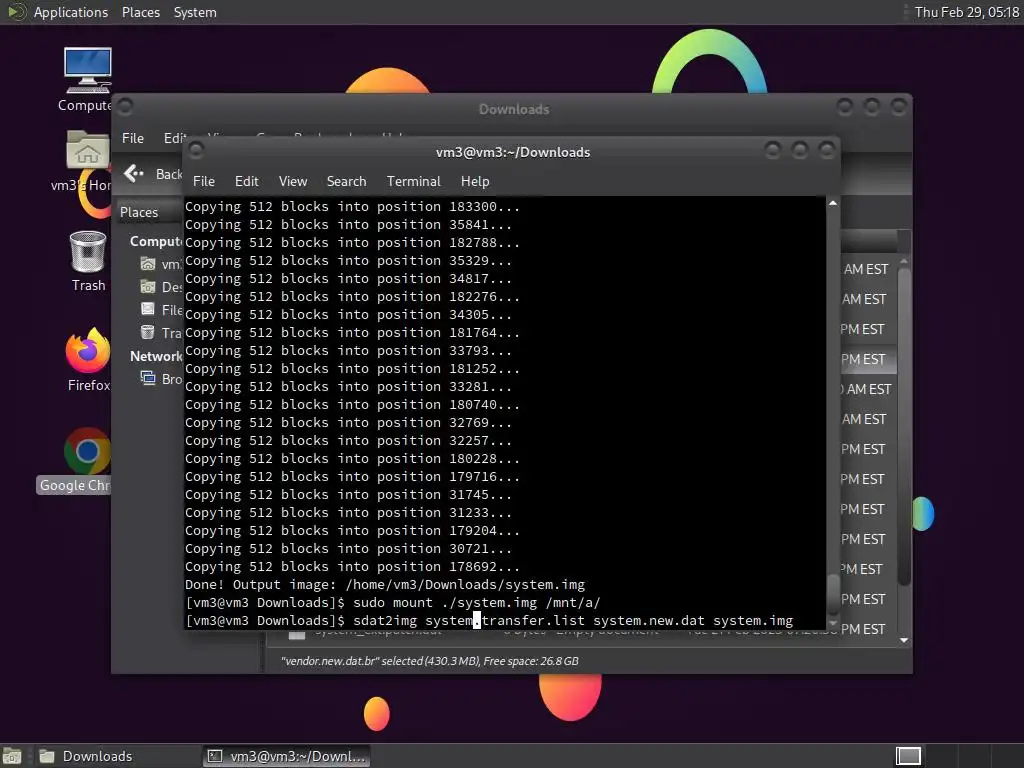The image size is (1024, 768).
Task: Open terminal Help menu
Action: tap(475, 181)
